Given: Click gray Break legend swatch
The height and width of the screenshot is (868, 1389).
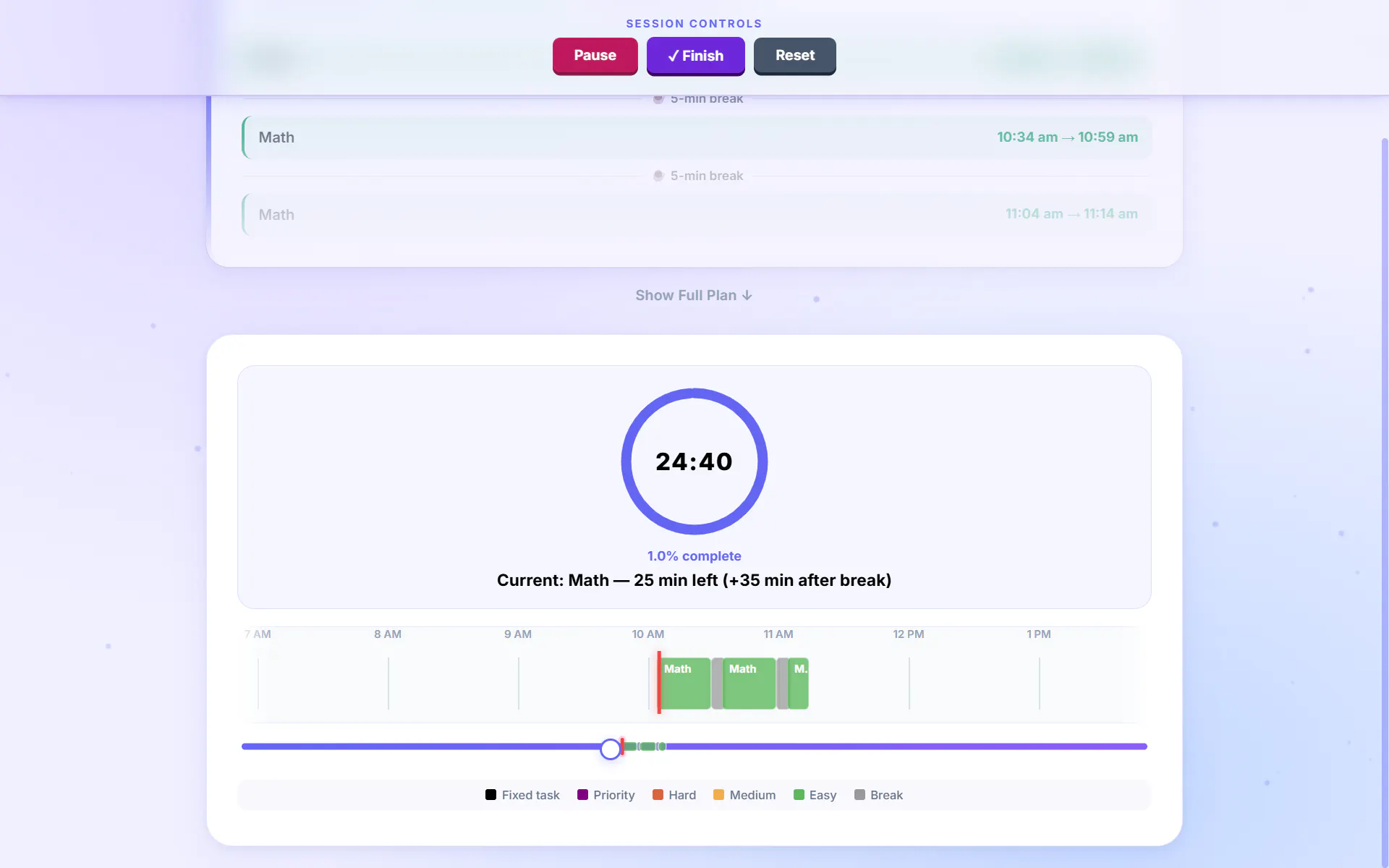Looking at the screenshot, I should pos(859,795).
